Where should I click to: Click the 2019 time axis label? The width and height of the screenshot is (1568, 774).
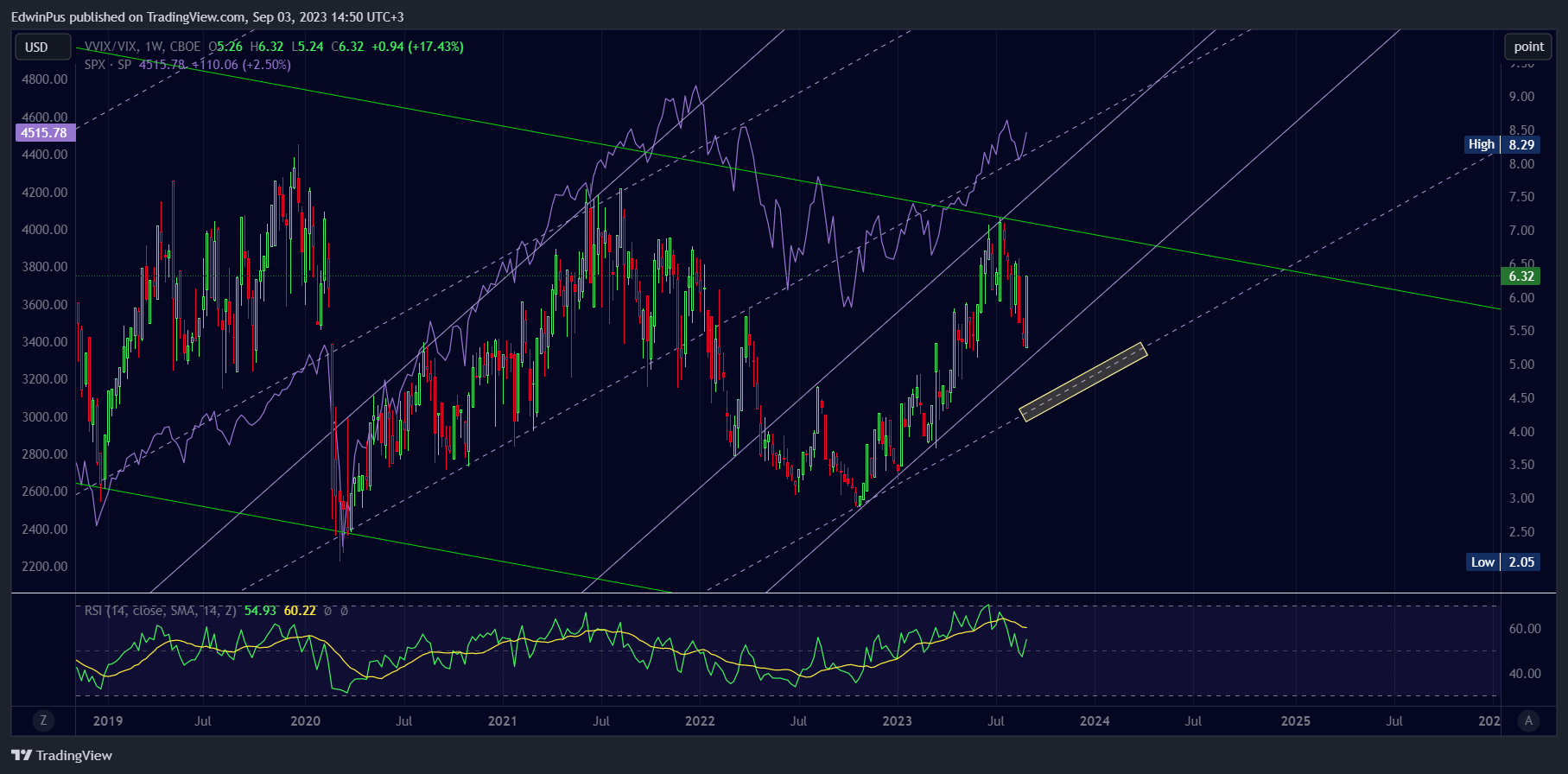coord(108,720)
